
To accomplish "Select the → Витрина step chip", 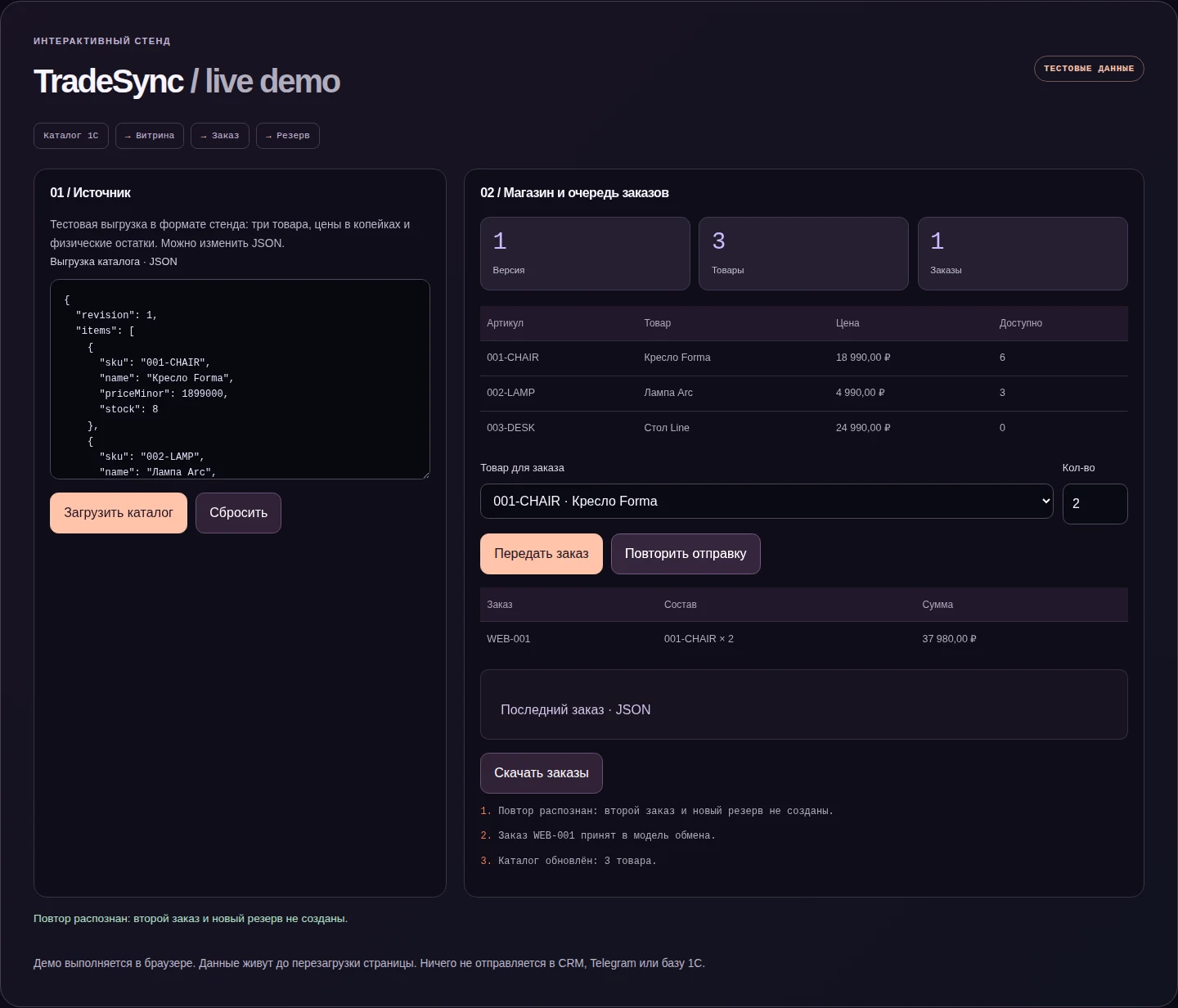I will coord(150,136).
